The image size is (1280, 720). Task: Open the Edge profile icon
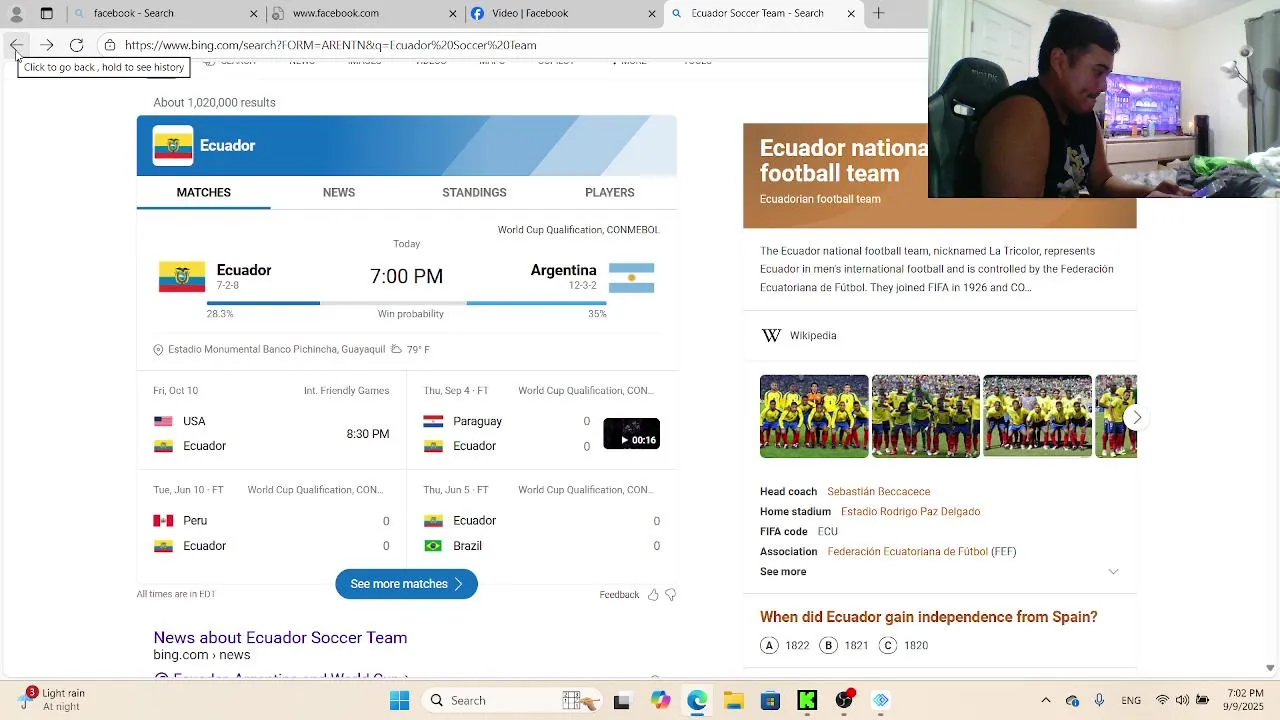[x=16, y=13]
